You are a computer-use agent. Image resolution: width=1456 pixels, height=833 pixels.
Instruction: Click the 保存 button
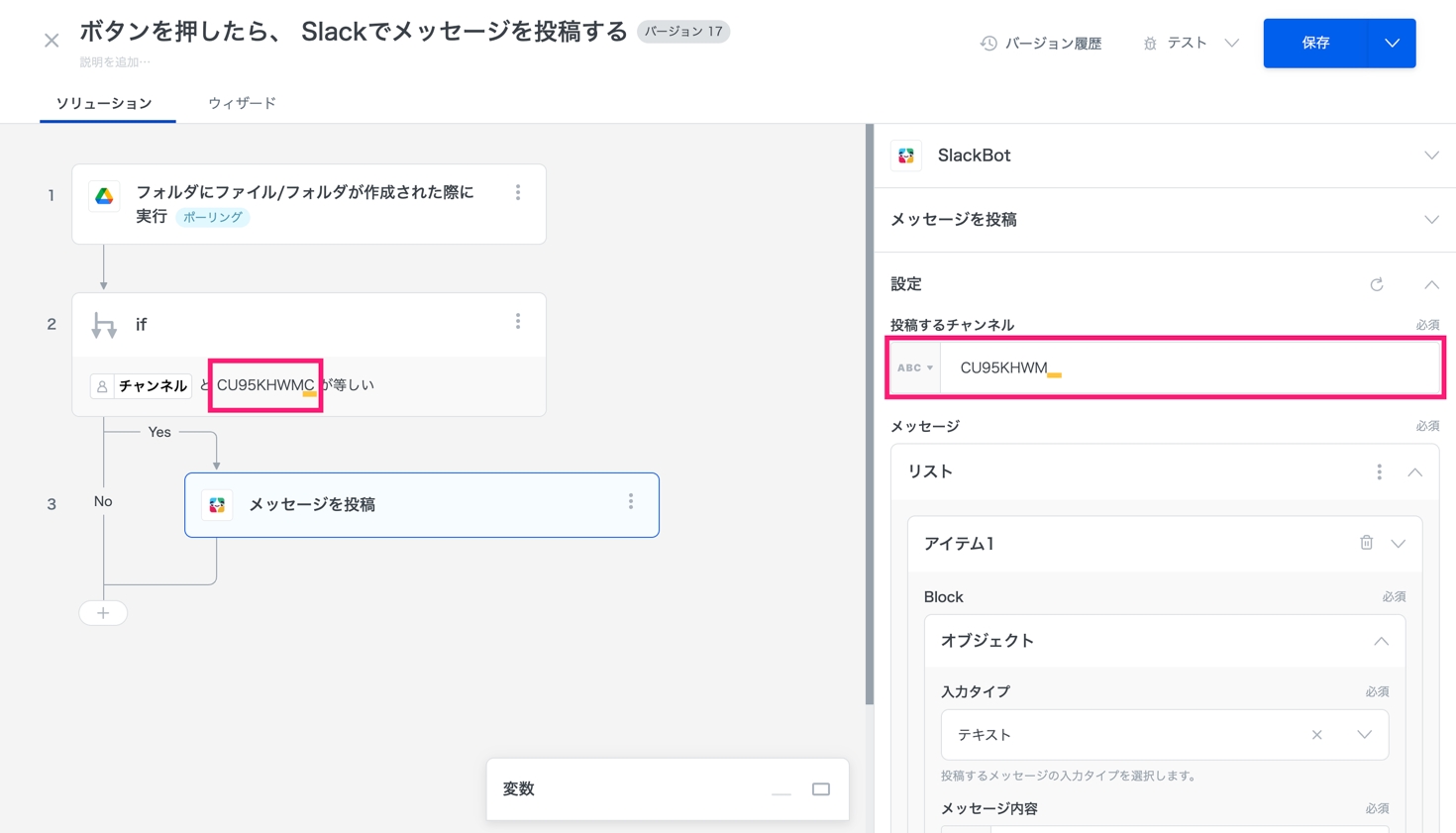click(x=1315, y=44)
